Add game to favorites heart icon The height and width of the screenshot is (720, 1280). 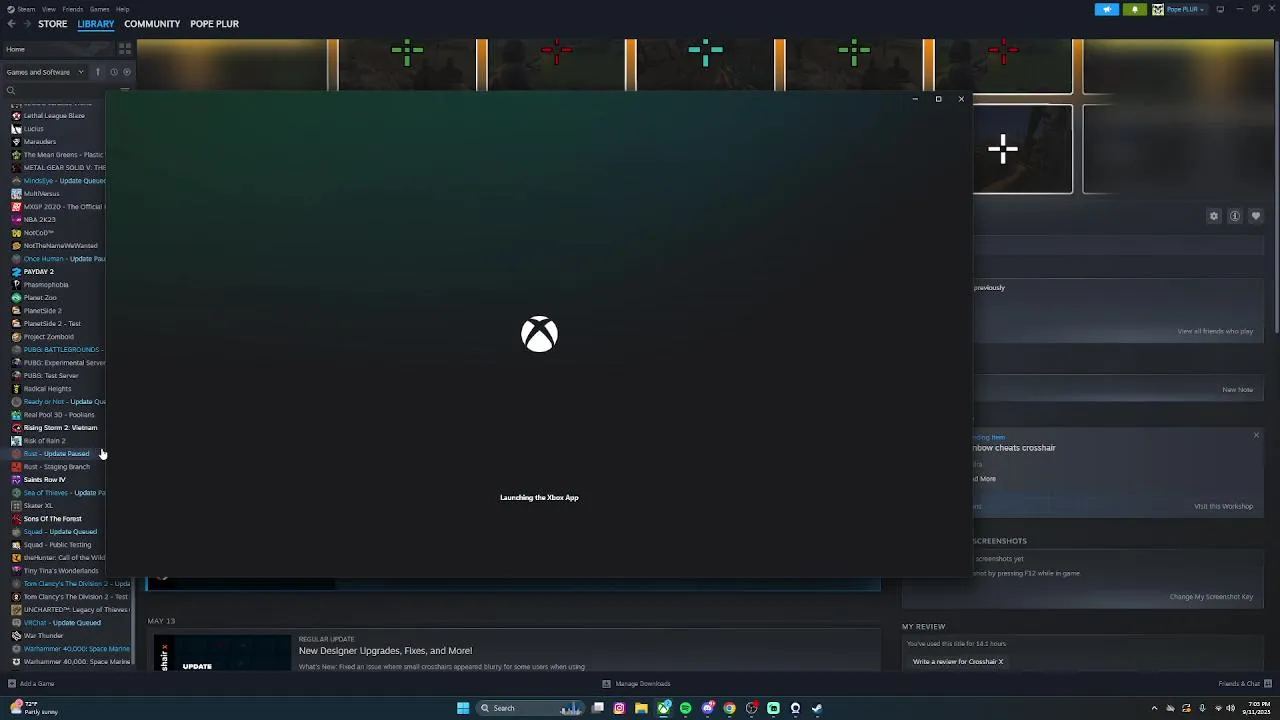[1256, 216]
